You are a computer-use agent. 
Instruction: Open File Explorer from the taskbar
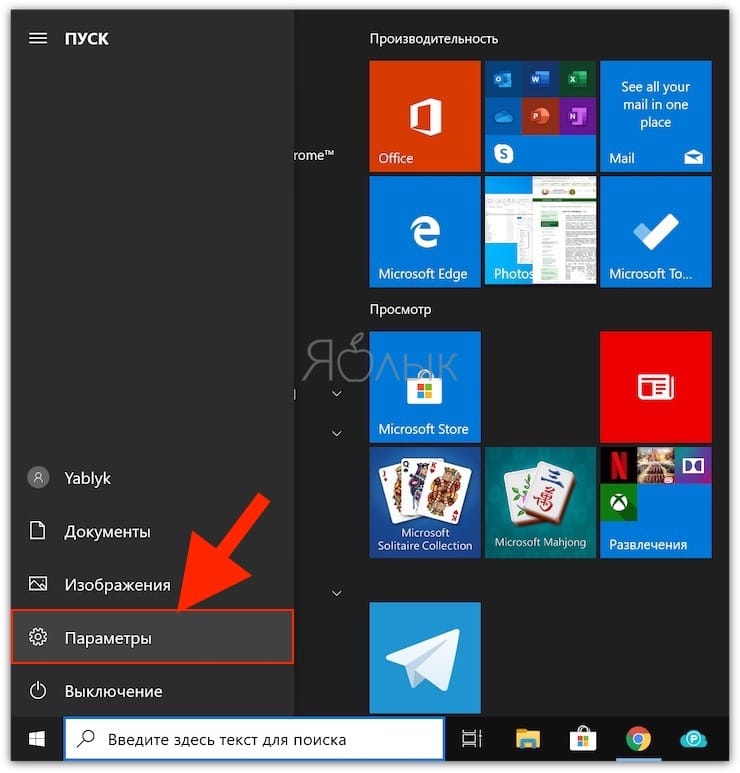point(528,739)
